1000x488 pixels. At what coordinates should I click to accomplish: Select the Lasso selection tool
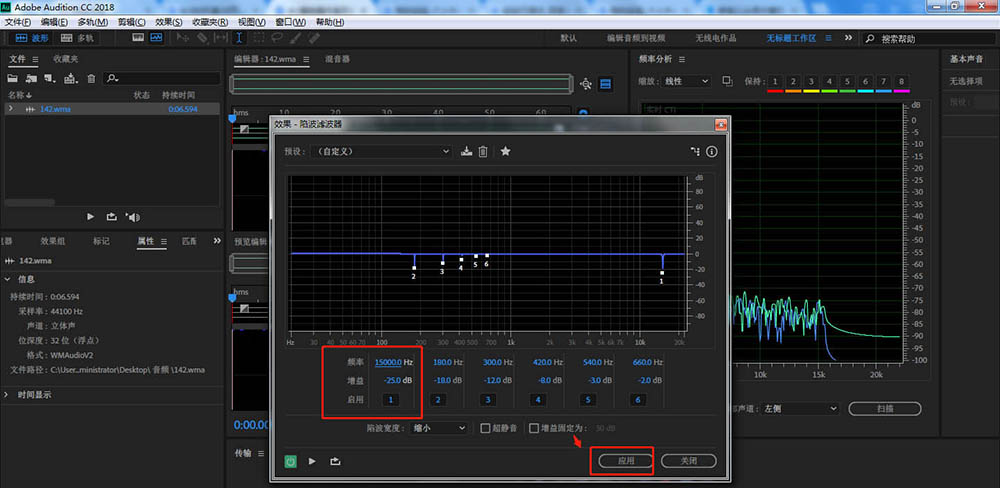[277, 38]
